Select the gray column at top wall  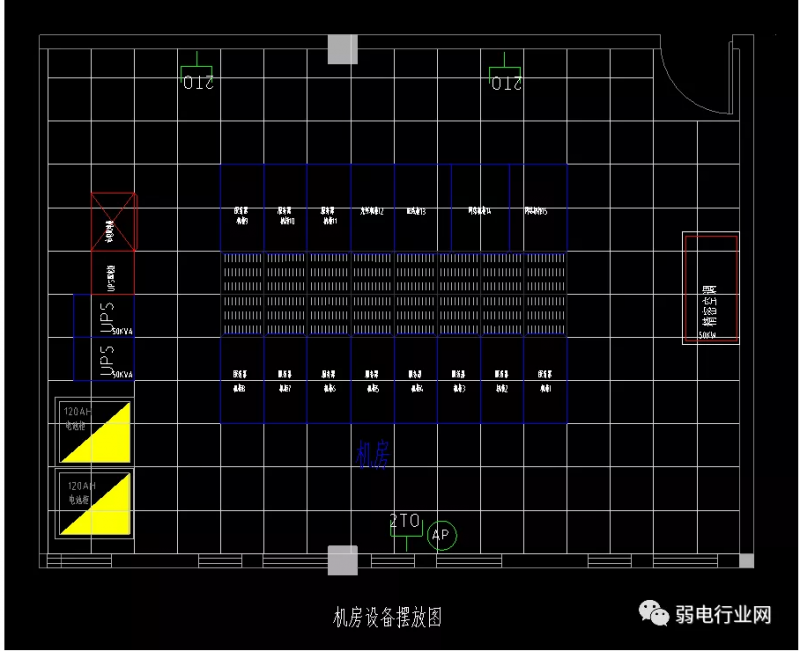tap(342, 49)
